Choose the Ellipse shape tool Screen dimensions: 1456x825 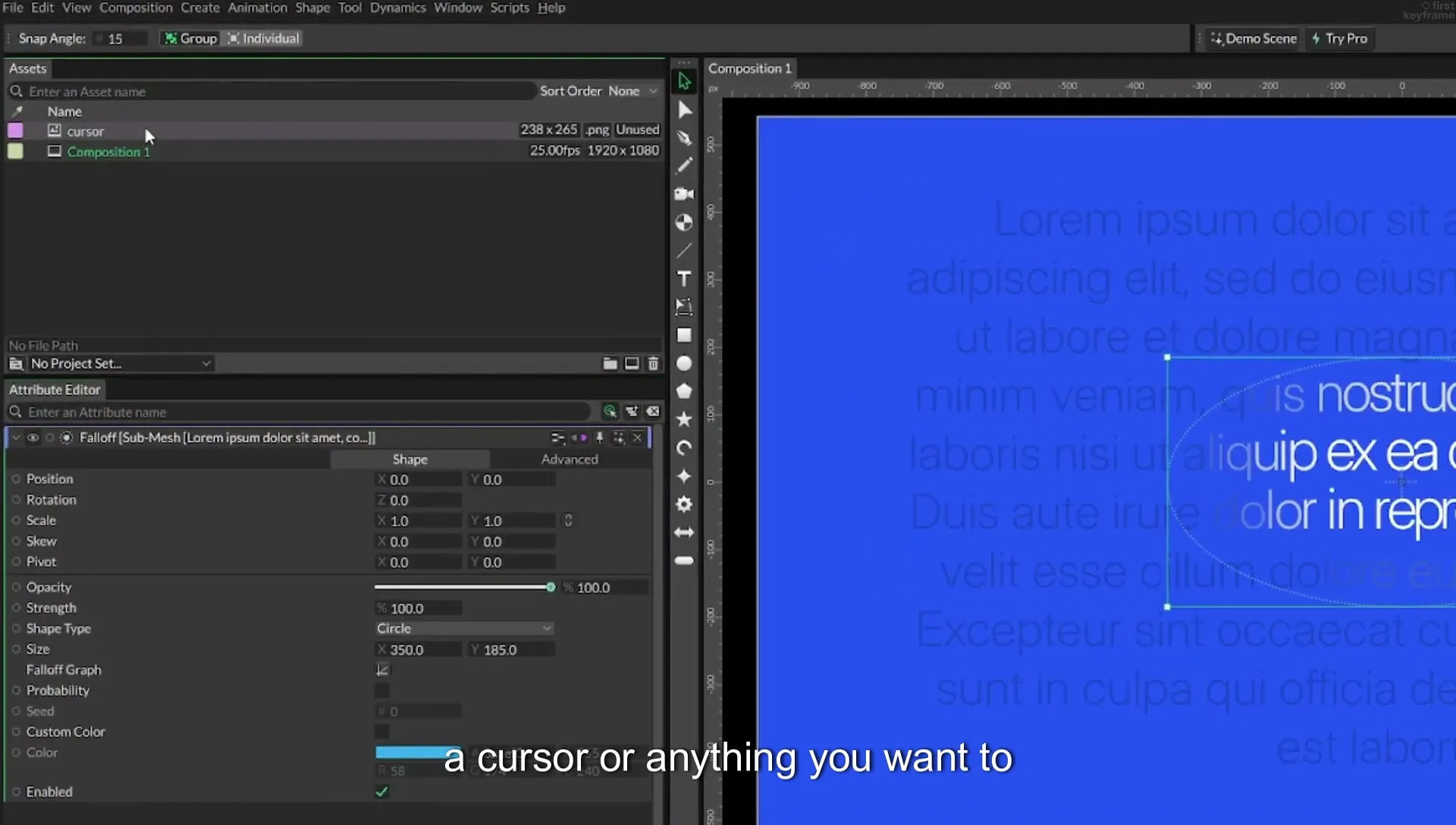point(684,364)
